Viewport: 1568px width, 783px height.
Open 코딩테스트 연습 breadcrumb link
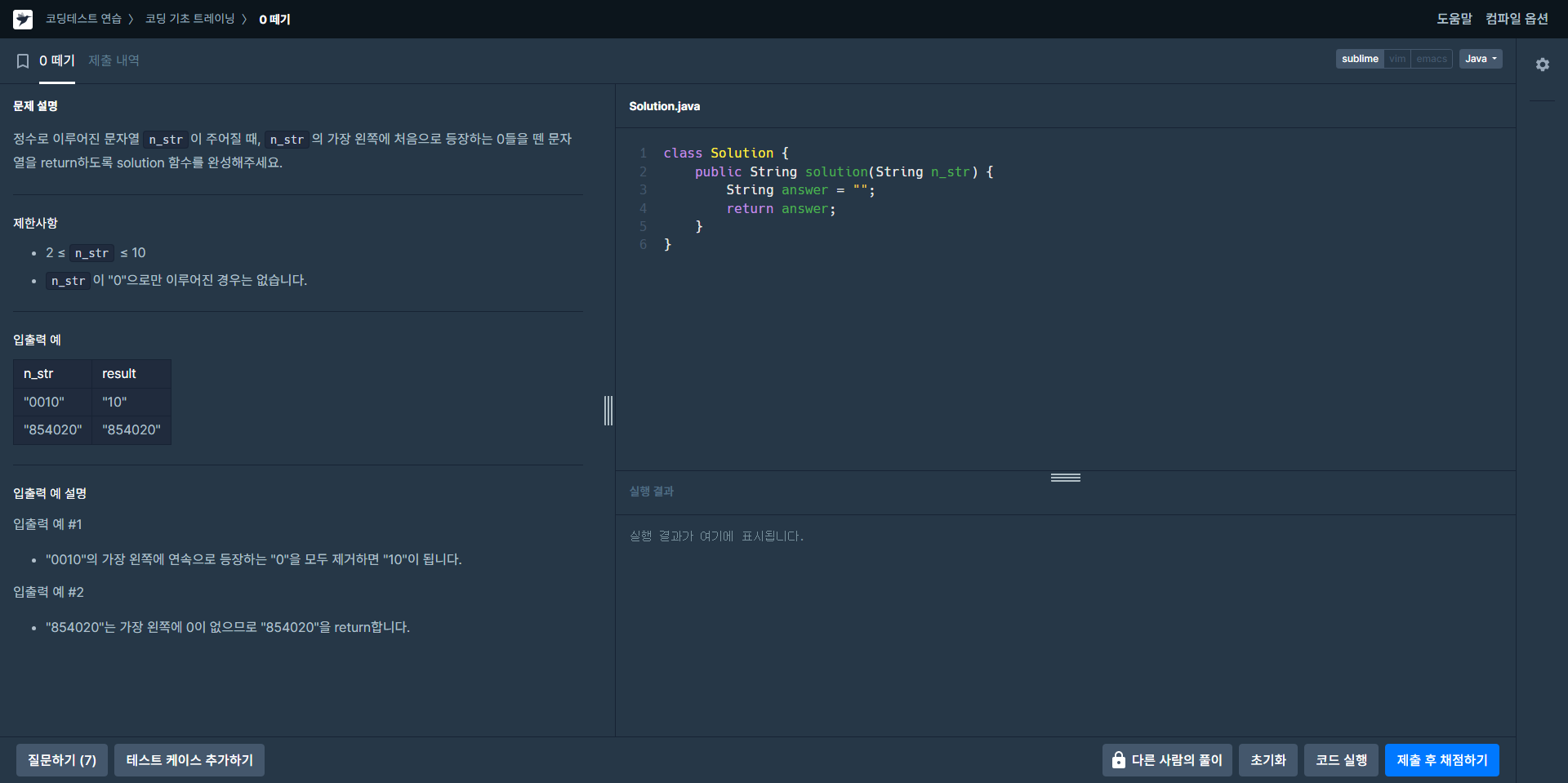pyautogui.click(x=83, y=19)
